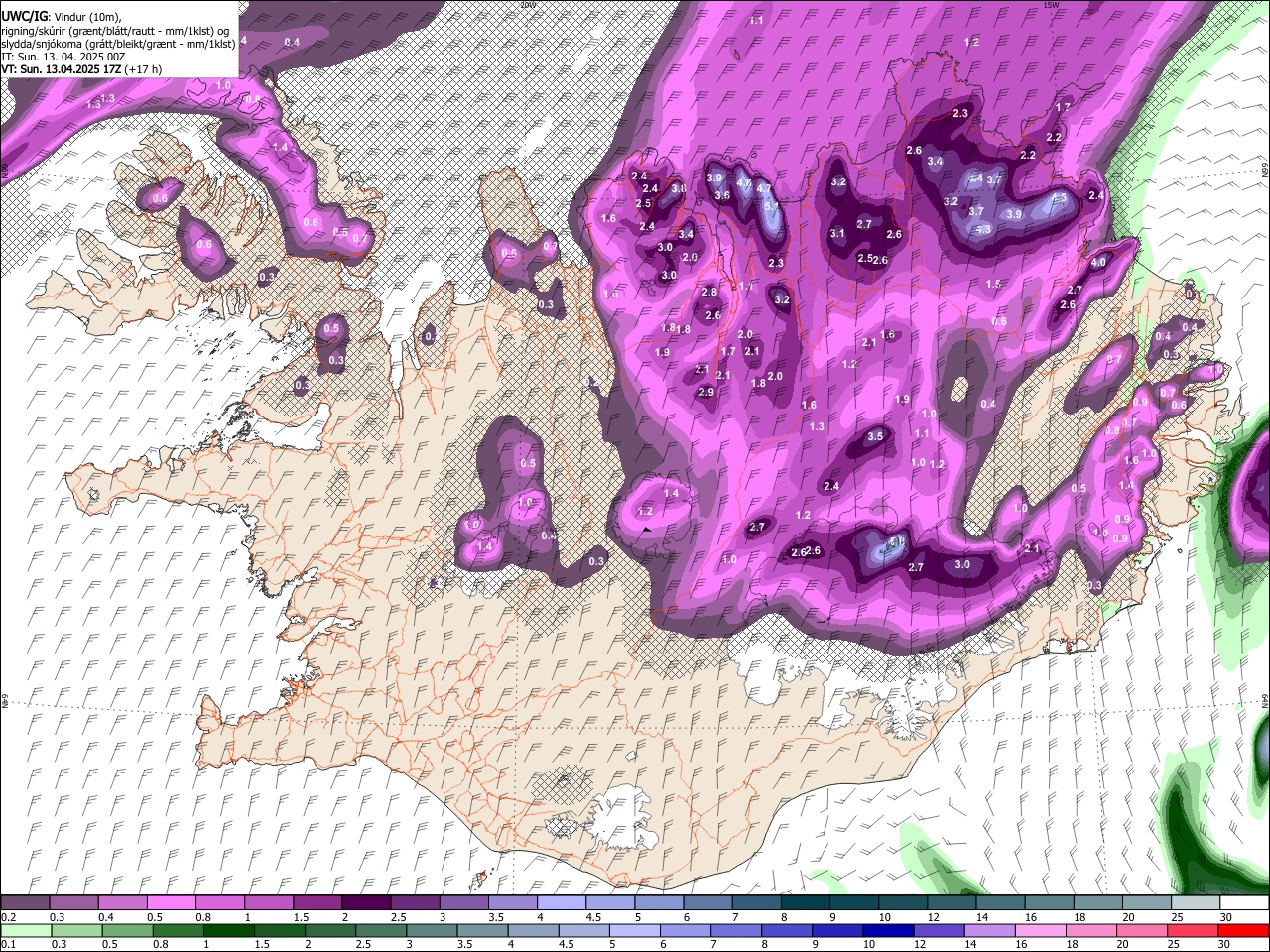Click the 2.9 map value
Viewport: 1270px width, 952px height.
[706, 392]
